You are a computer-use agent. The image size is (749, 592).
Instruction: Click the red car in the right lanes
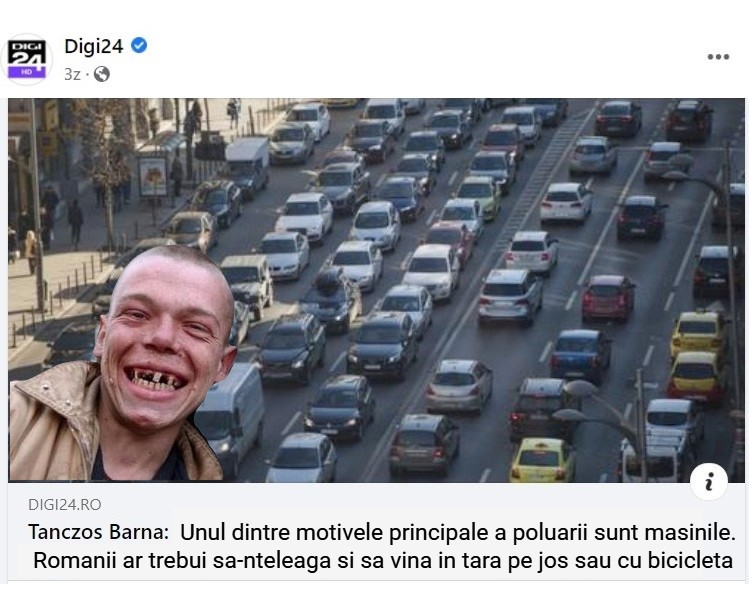[608, 298]
